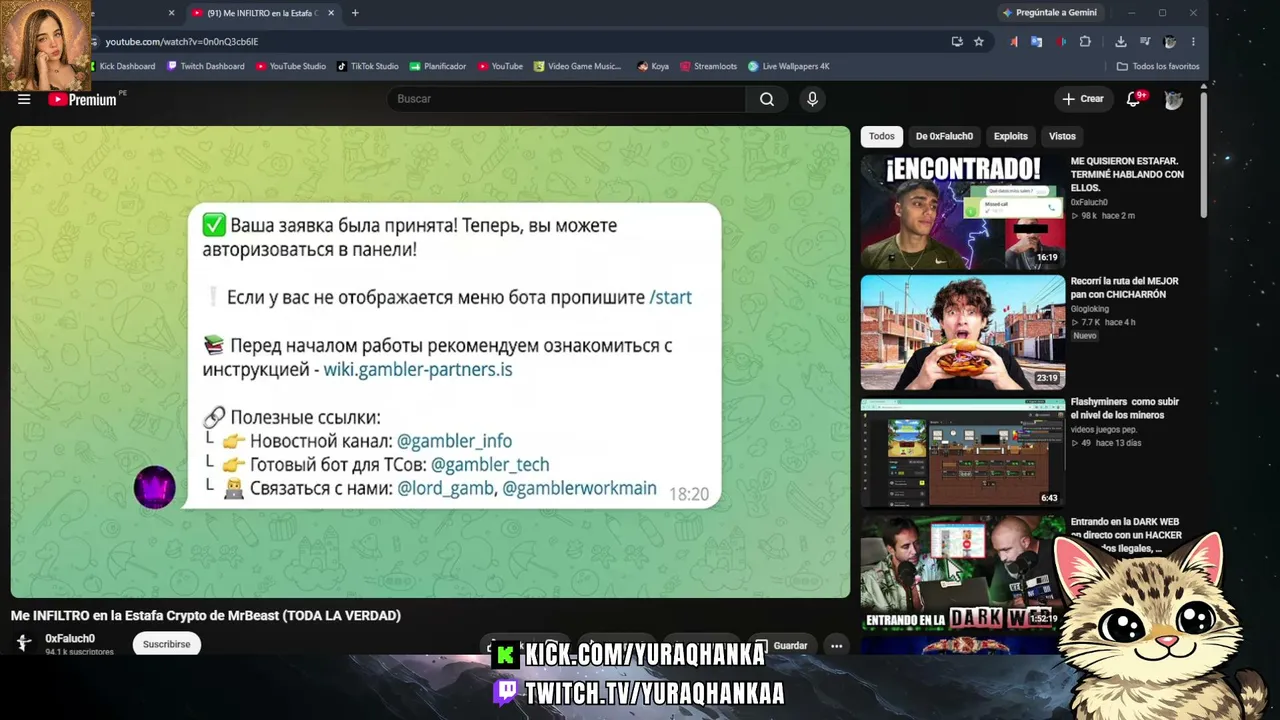Open Koya bookmark
The image size is (1280, 720).
coord(653,66)
